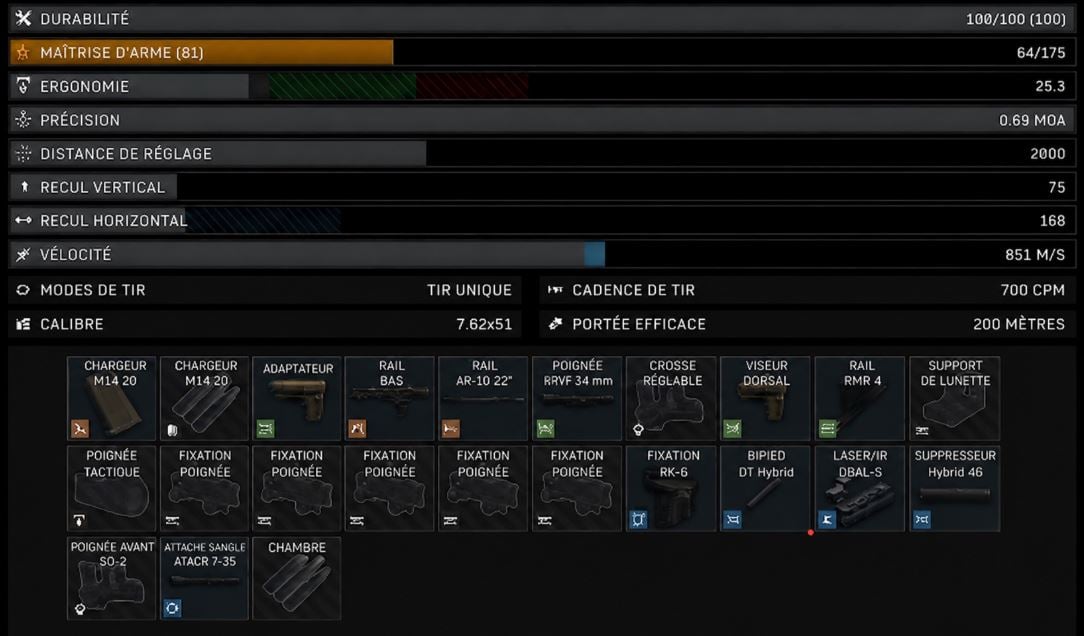Select the Poignée Tactique slot

point(111,489)
